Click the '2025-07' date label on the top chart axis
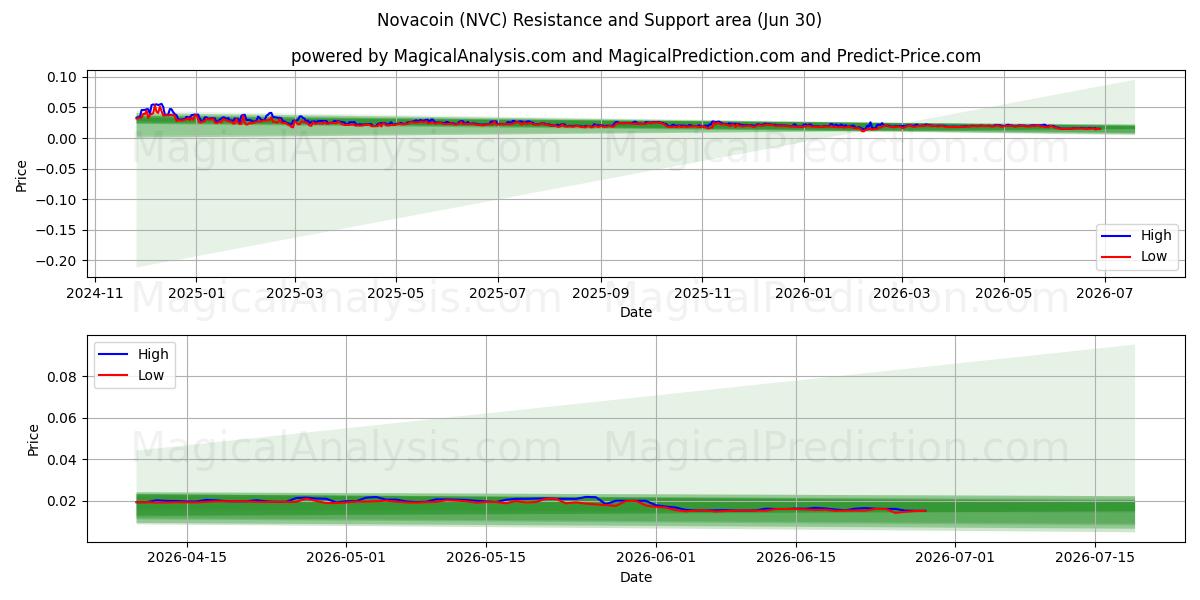This screenshot has height=600, width=1200. click(x=497, y=293)
